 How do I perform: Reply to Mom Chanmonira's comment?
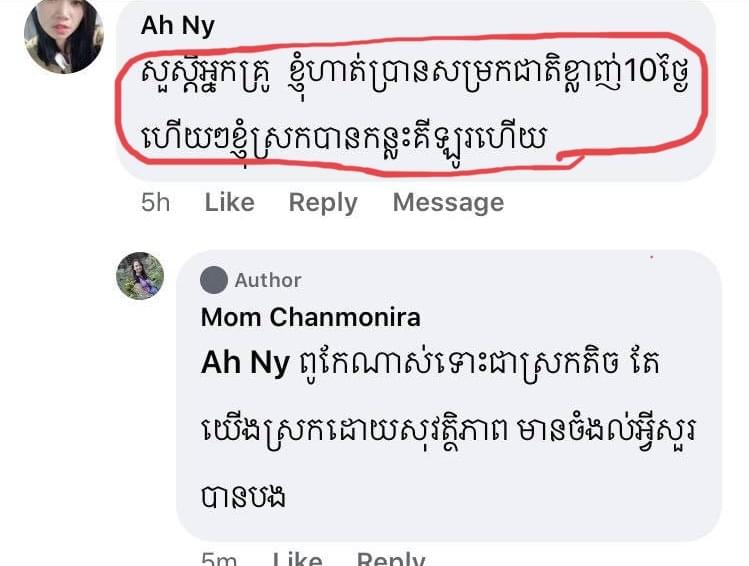[391, 560]
